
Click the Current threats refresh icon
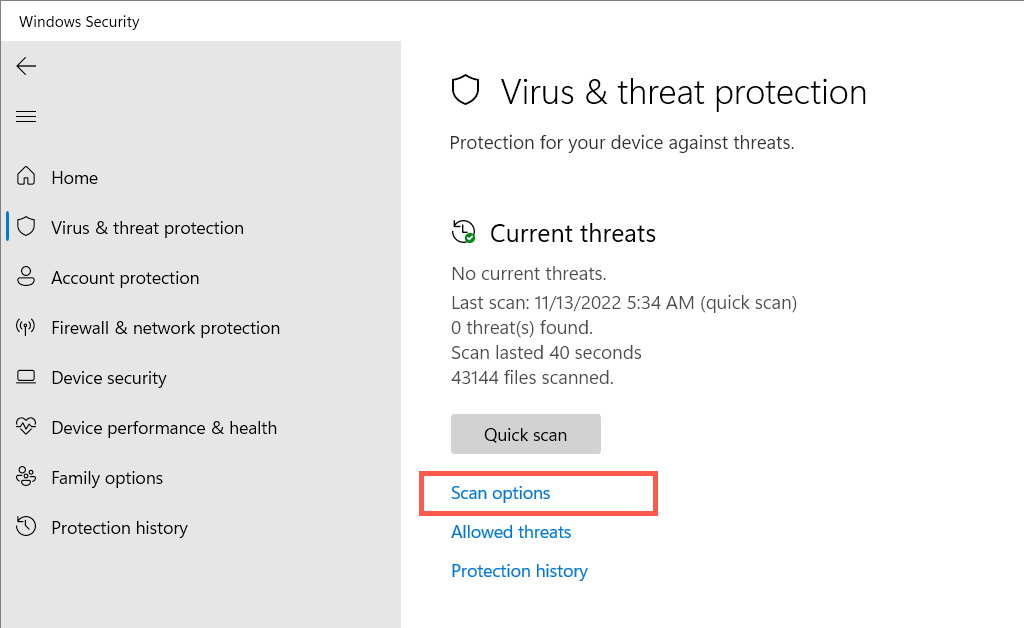pyautogui.click(x=464, y=233)
